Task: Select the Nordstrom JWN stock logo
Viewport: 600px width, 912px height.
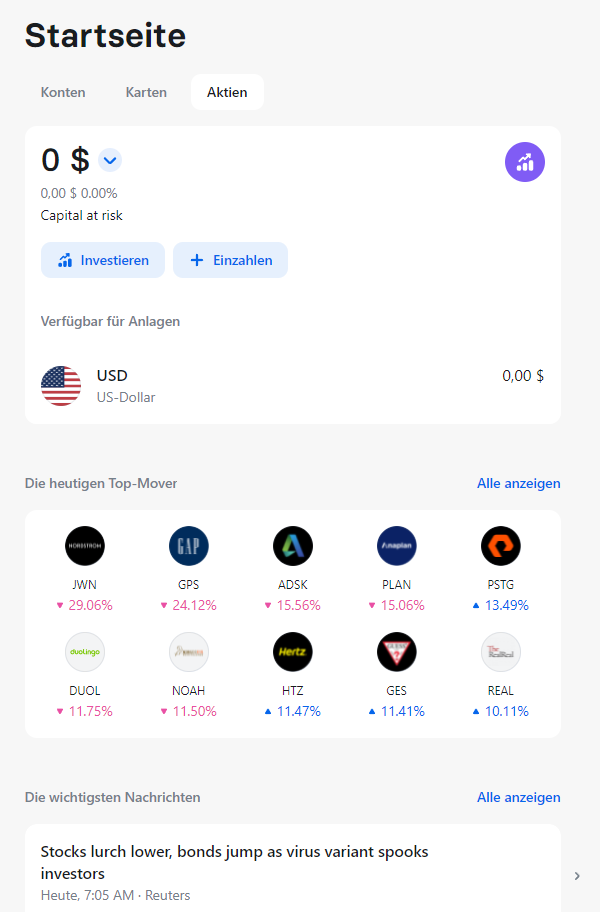Action: point(85,546)
